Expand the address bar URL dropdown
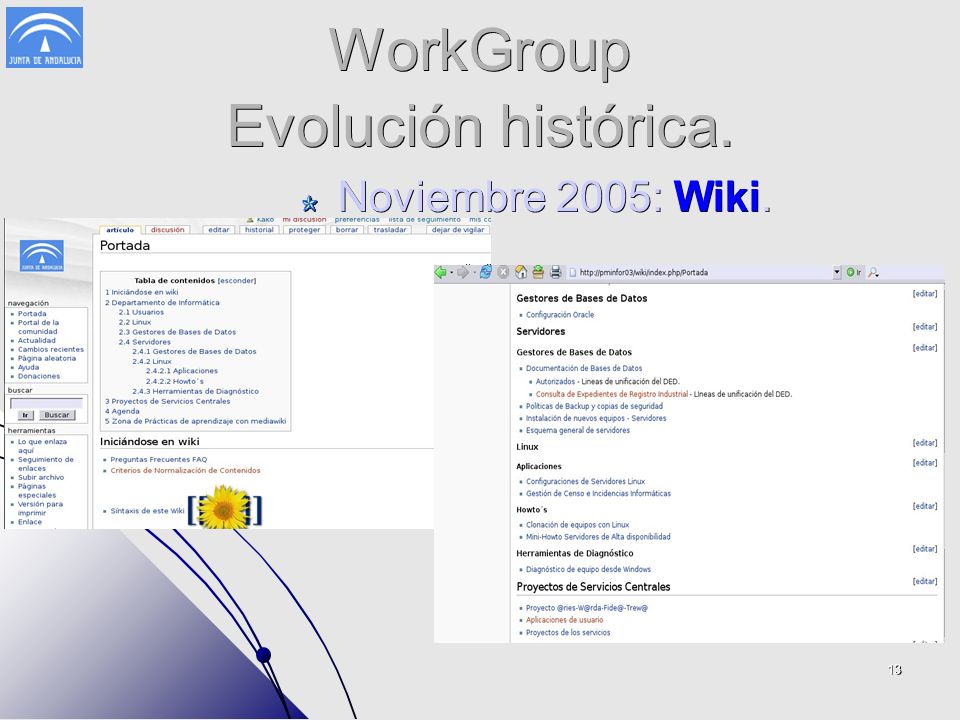 [x=837, y=272]
